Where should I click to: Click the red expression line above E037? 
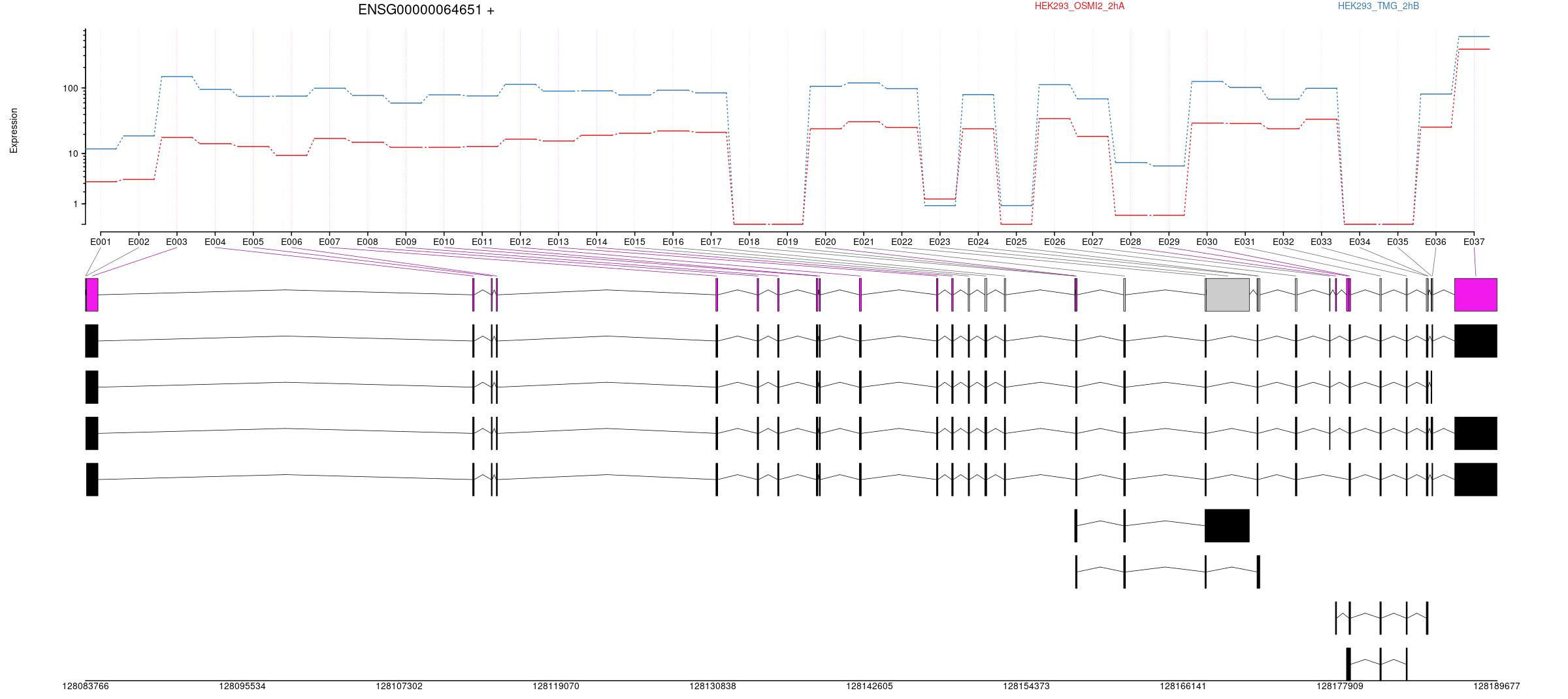coord(1474,49)
